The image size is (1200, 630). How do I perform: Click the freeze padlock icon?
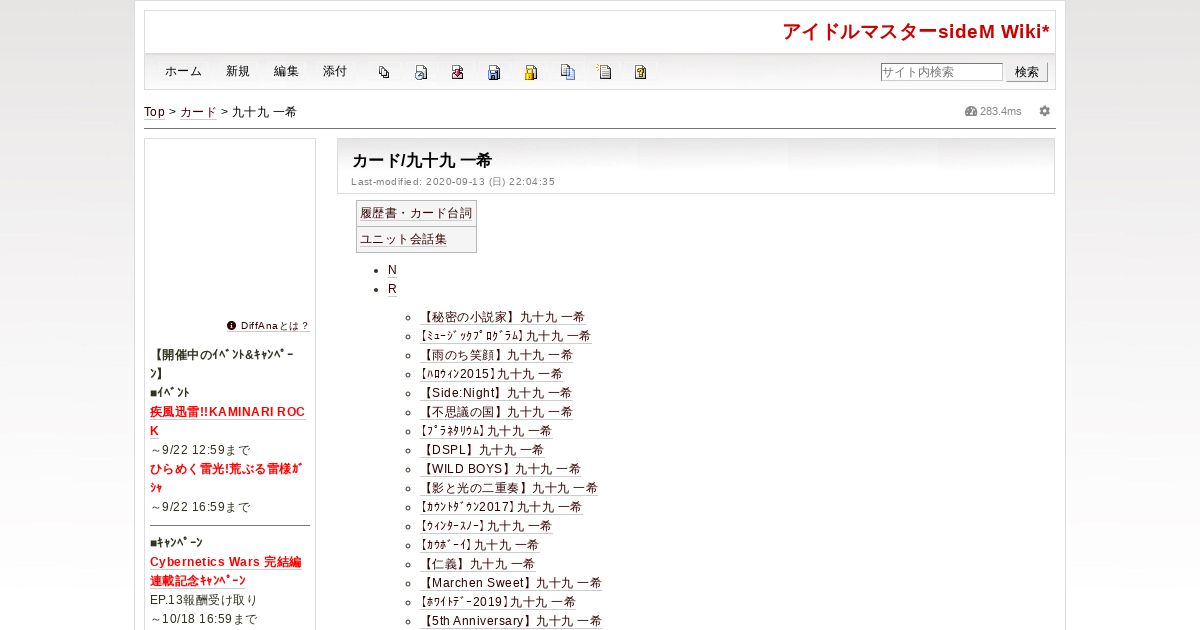coord(531,72)
